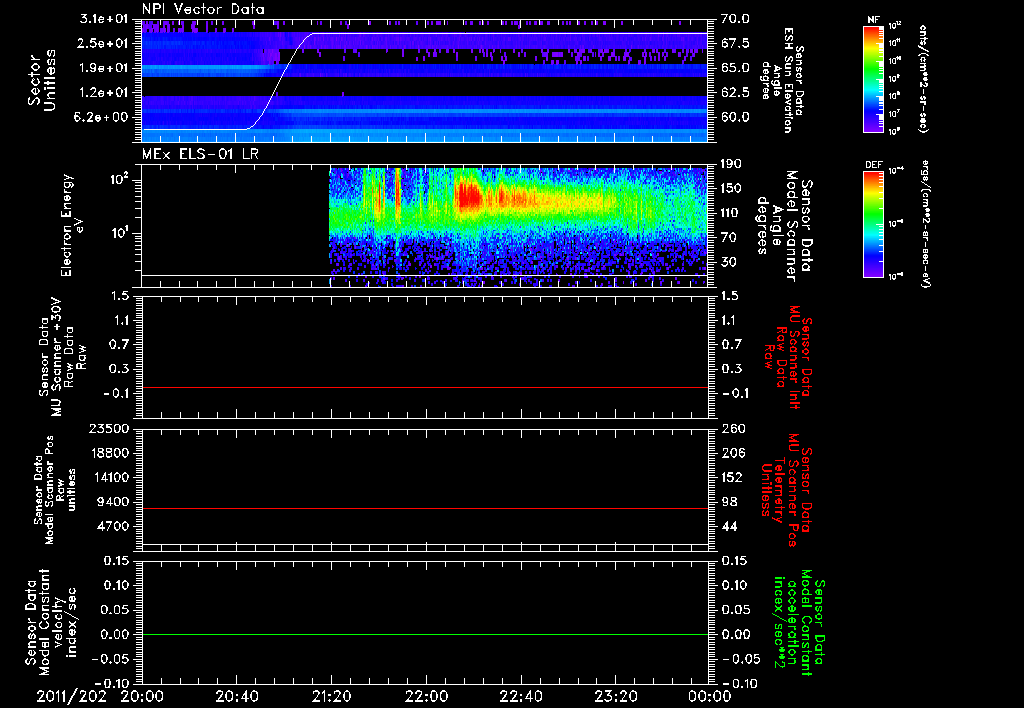Click the 00:00 time axis label

[x=710, y=696]
